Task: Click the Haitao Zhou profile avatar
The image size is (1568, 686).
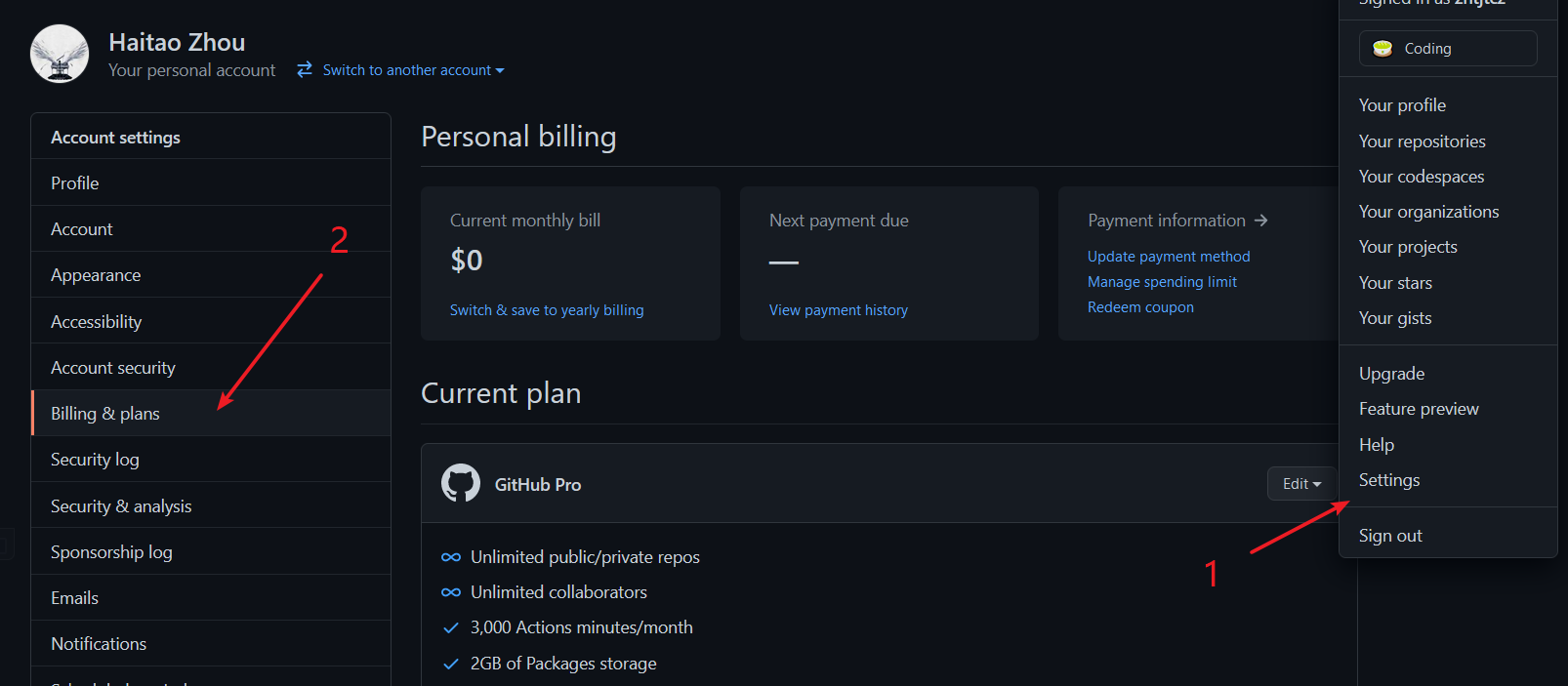Action: click(x=60, y=54)
